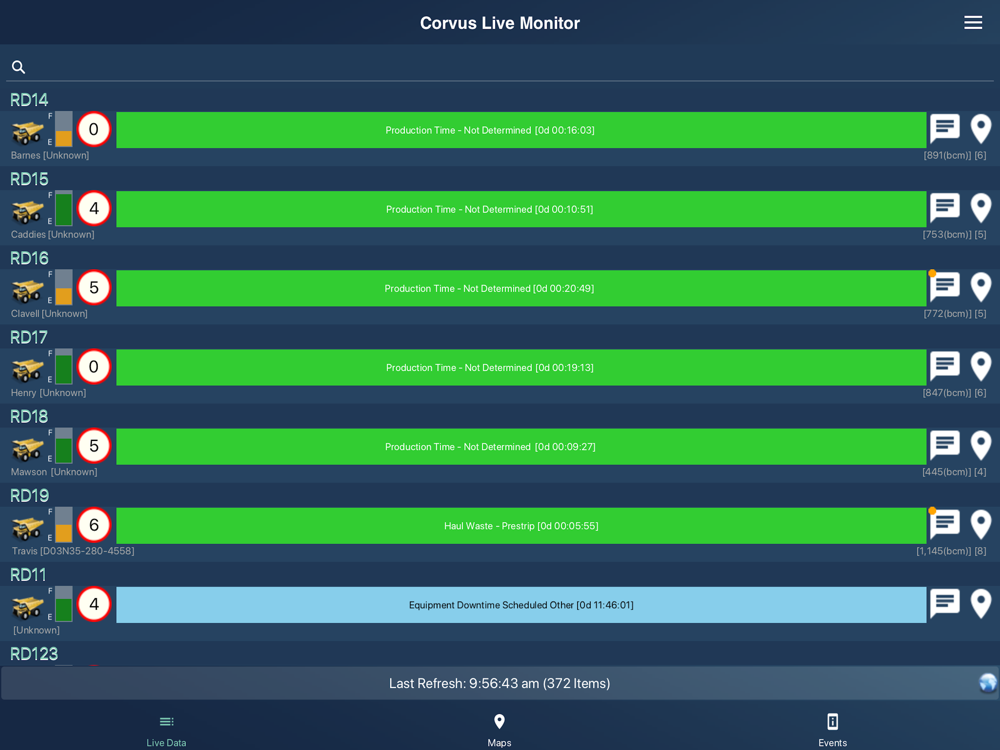Open messages for truck RD11
The image size is (1000, 750).
click(945, 604)
